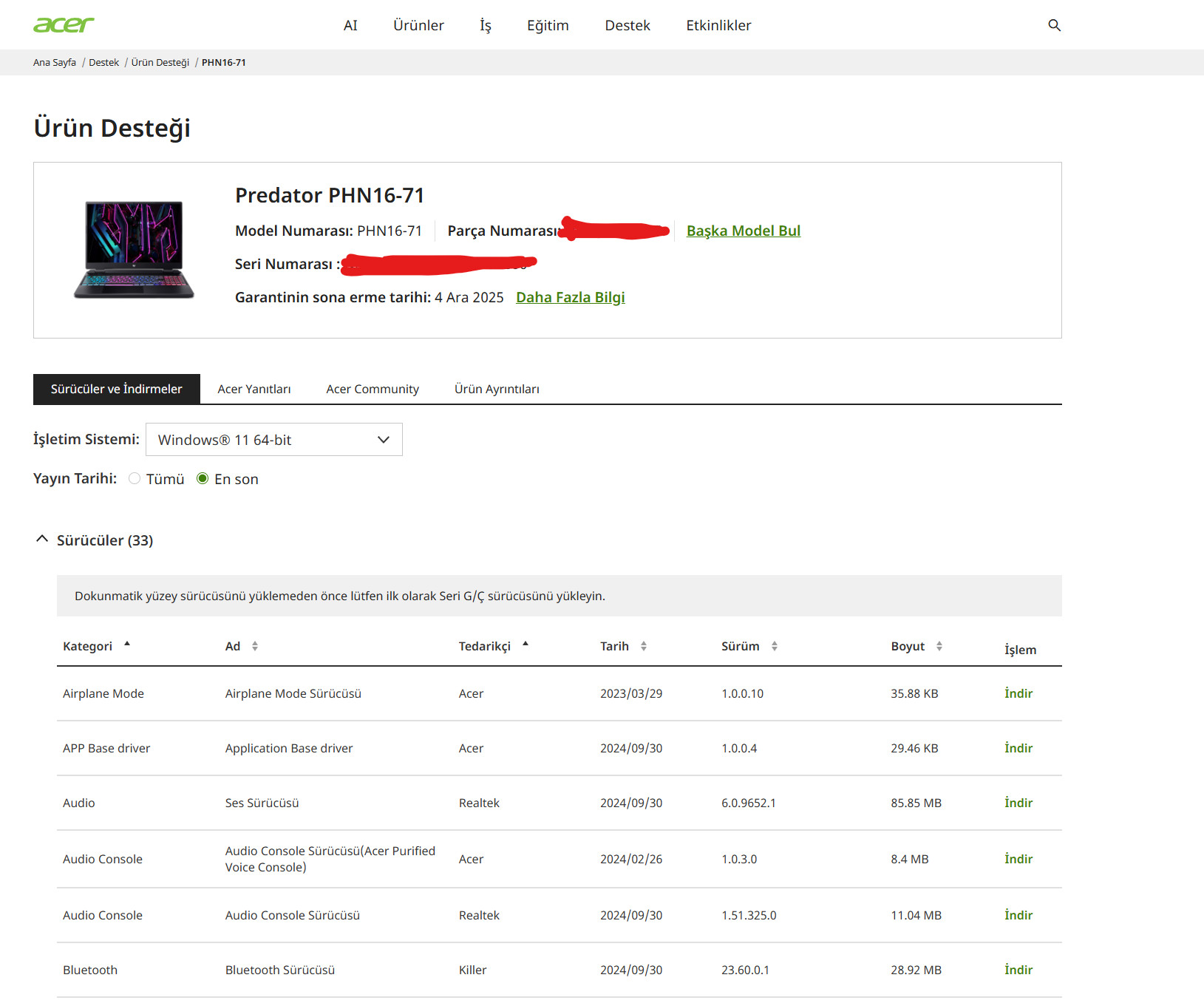Go to Ana Sayfa breadcrumb
This screenshot has height=1003, width=1204.
coord(55,63)
